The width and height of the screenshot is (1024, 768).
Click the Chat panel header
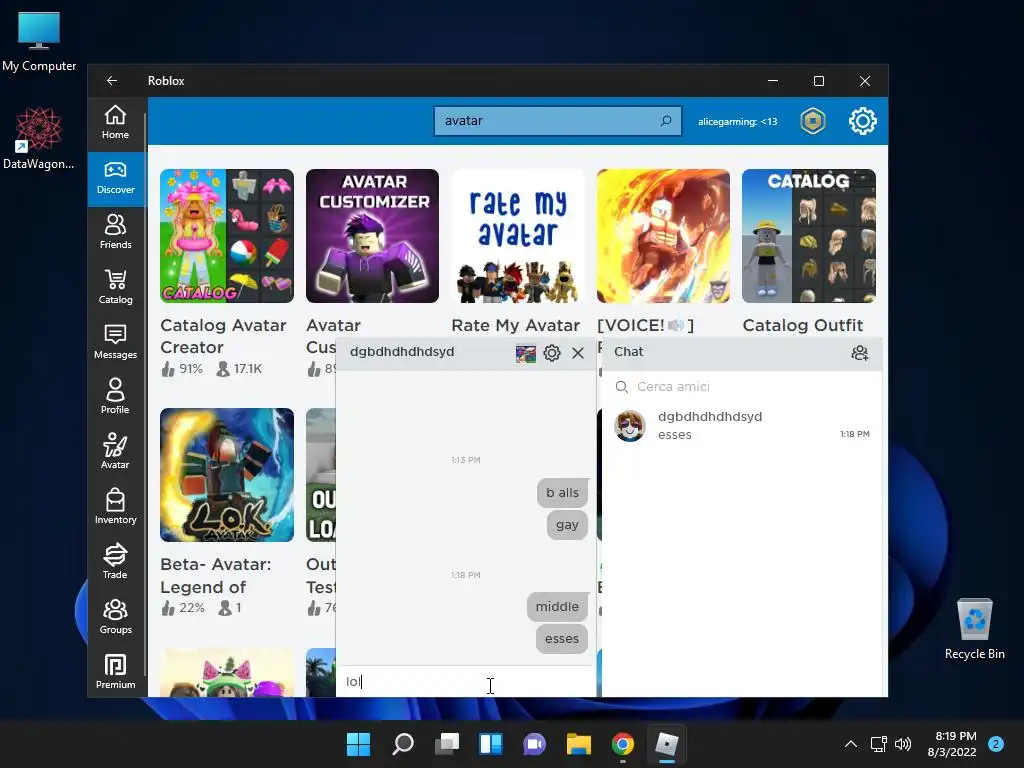[x=742, y=353]
